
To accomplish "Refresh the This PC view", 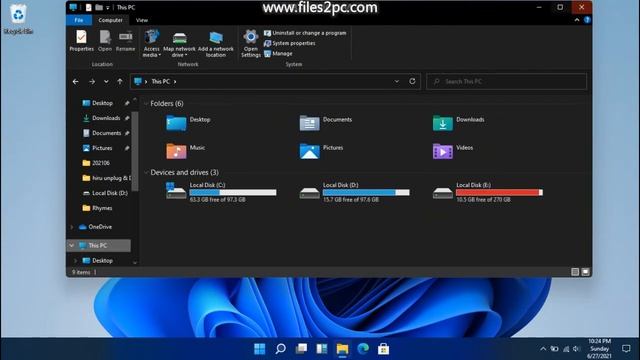I will [412, 81].
